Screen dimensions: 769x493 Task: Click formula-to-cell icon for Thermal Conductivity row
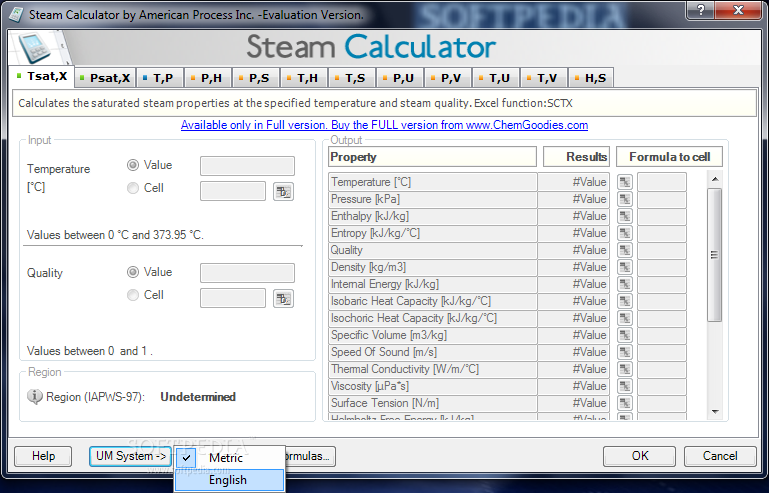click(x=625, y=369)
